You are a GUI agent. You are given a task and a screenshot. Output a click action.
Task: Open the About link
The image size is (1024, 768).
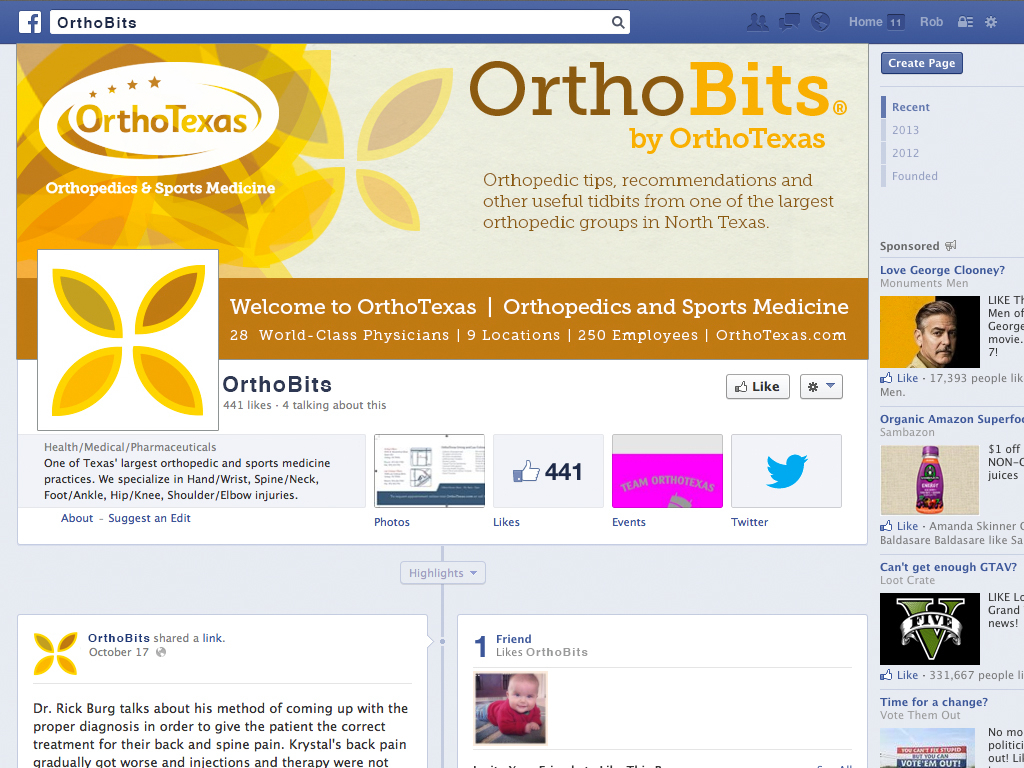pos(77,518)
